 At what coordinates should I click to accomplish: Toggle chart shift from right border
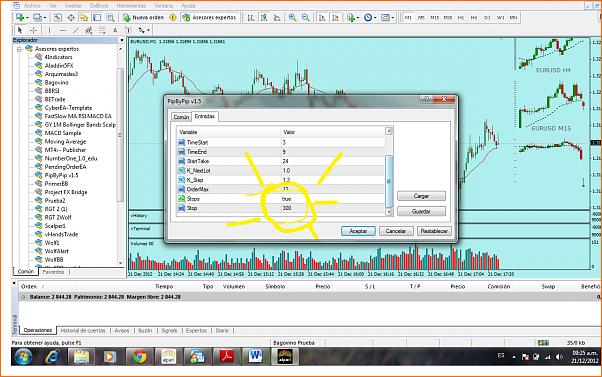[335, 17]
